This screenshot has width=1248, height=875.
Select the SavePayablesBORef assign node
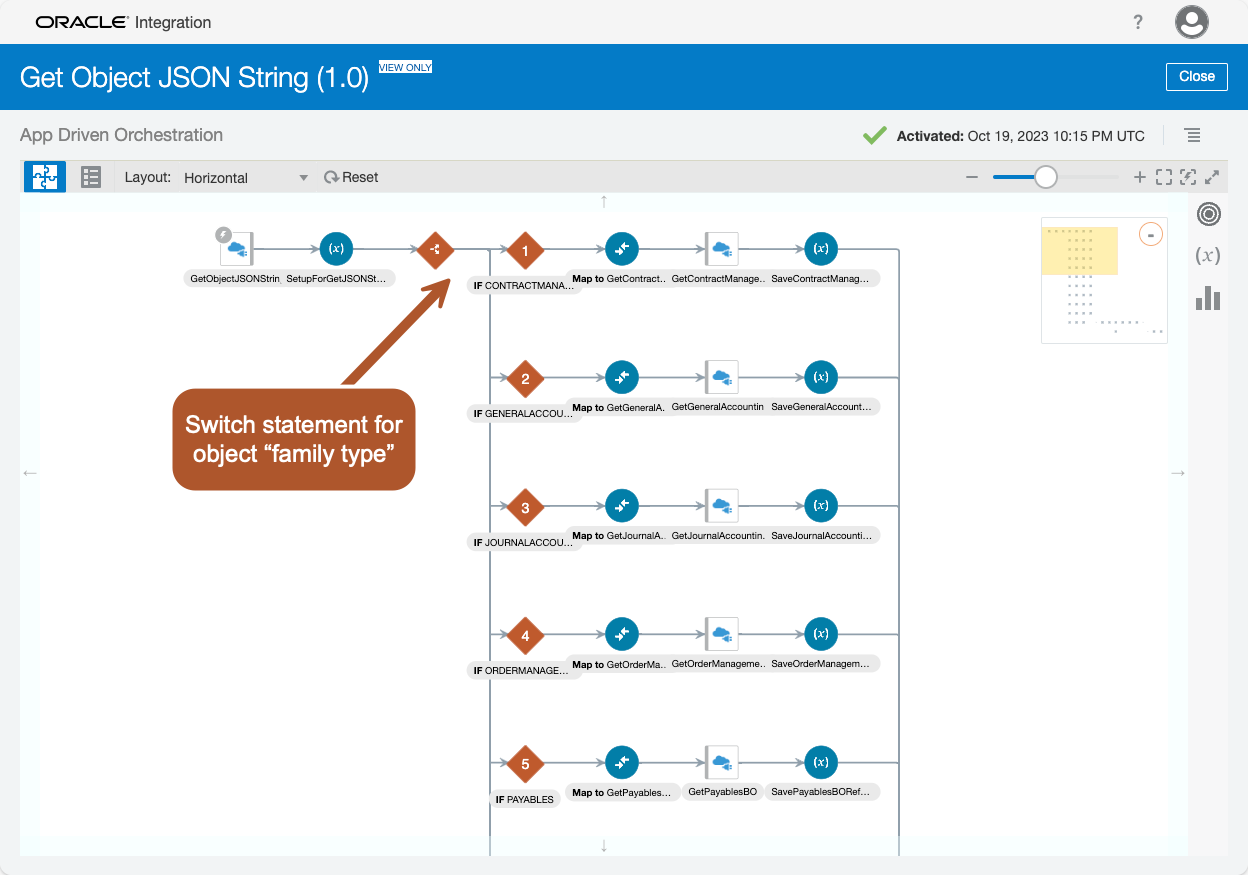pos(820,762)
